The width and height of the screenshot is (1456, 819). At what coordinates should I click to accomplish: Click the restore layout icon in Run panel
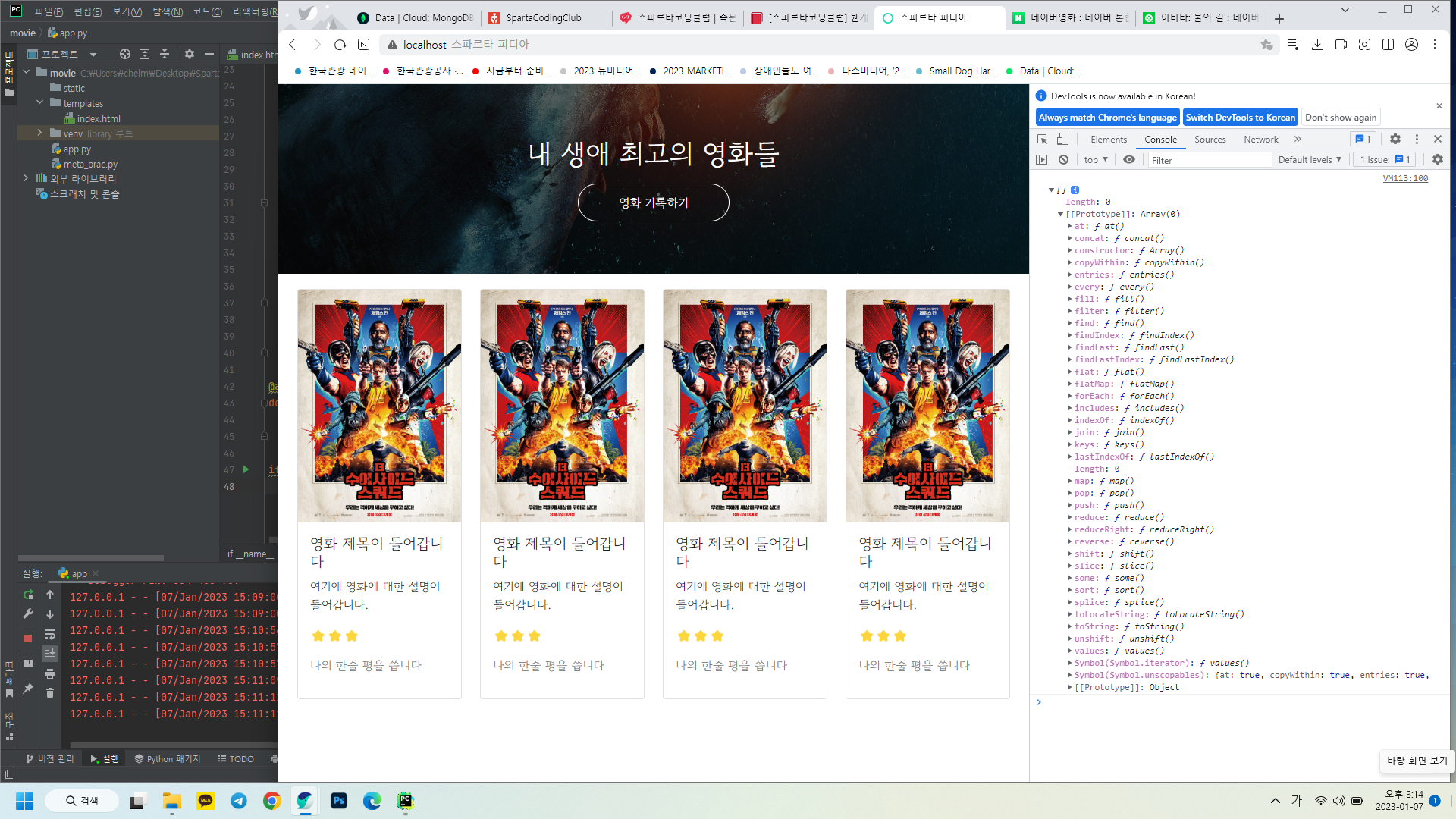click(28, 664)
